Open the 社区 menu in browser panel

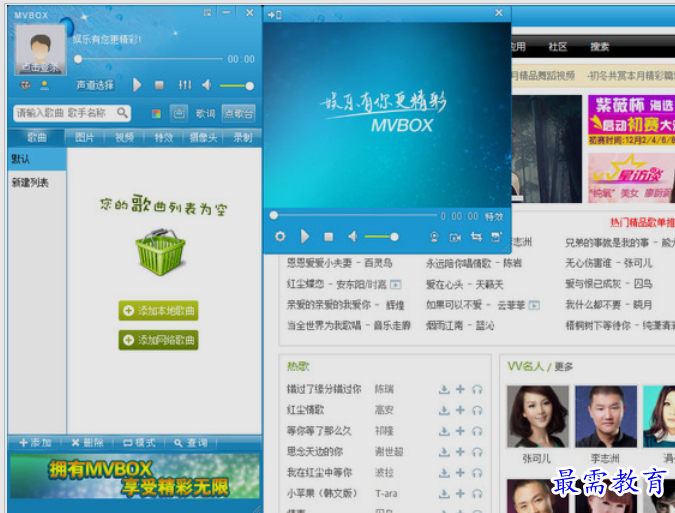pos(557,46)
